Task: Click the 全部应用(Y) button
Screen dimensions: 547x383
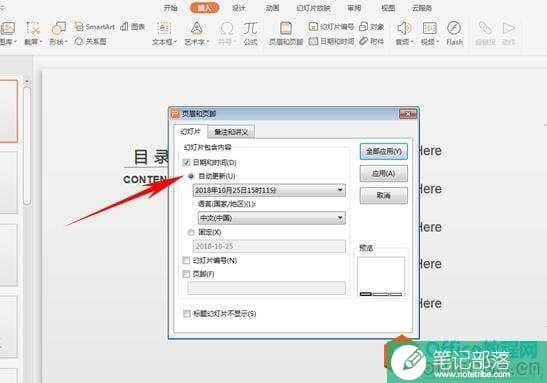Action: [x=384, y=151]
